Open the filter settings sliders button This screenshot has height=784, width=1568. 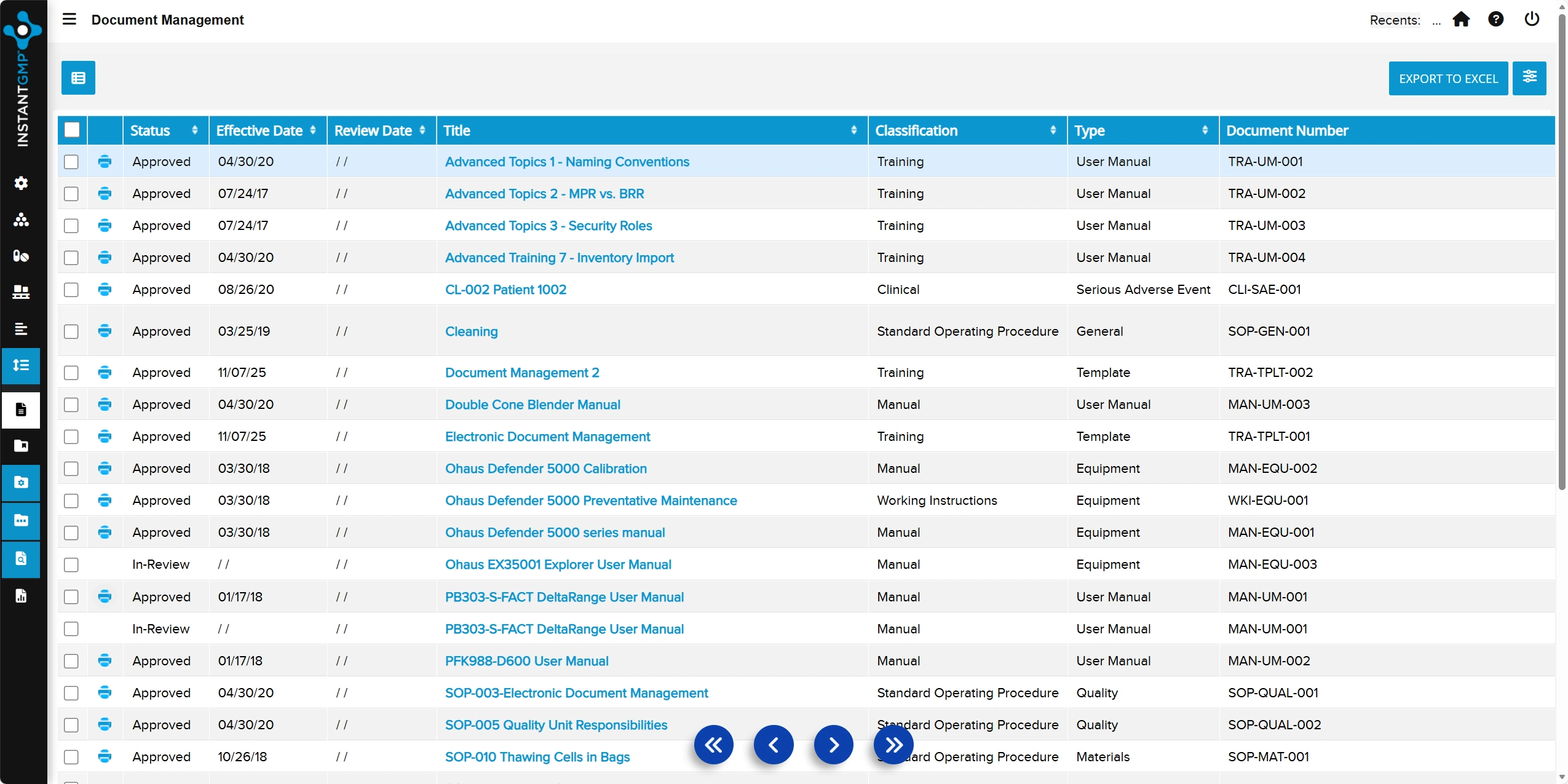[x=1529, y=78]
